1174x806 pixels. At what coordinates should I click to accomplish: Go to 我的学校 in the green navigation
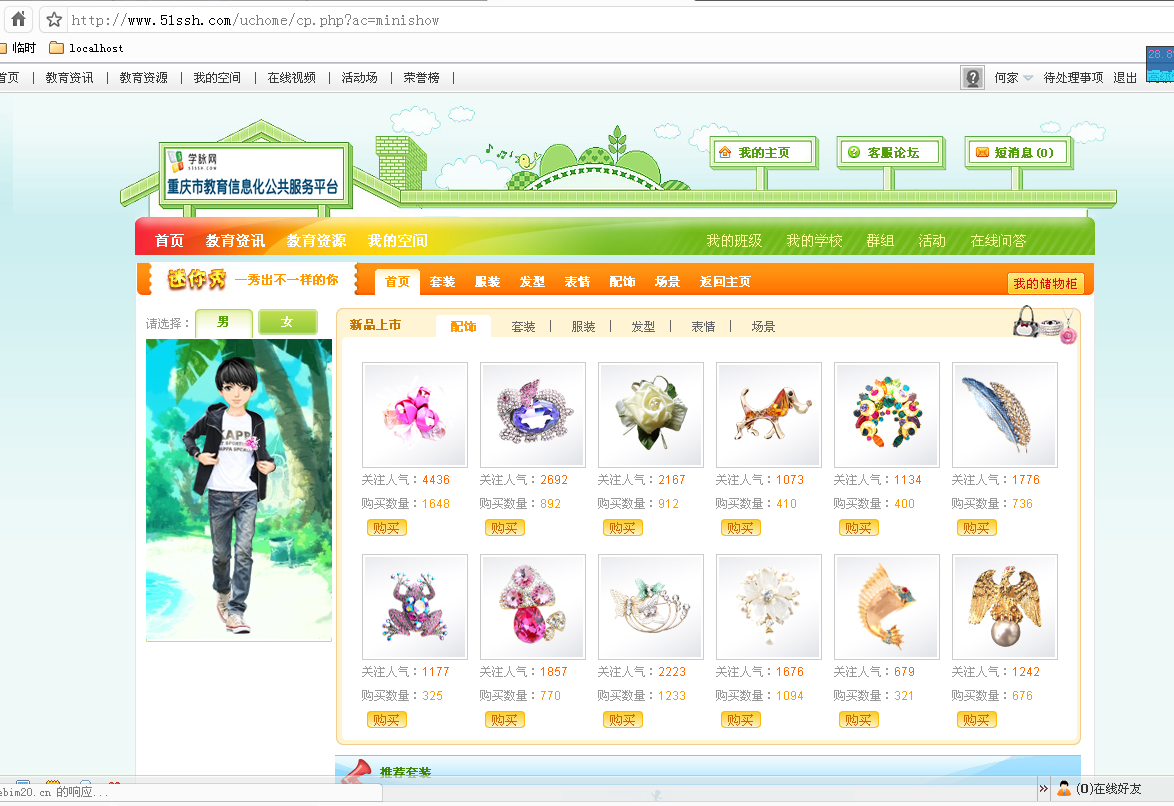coord(814,240)
